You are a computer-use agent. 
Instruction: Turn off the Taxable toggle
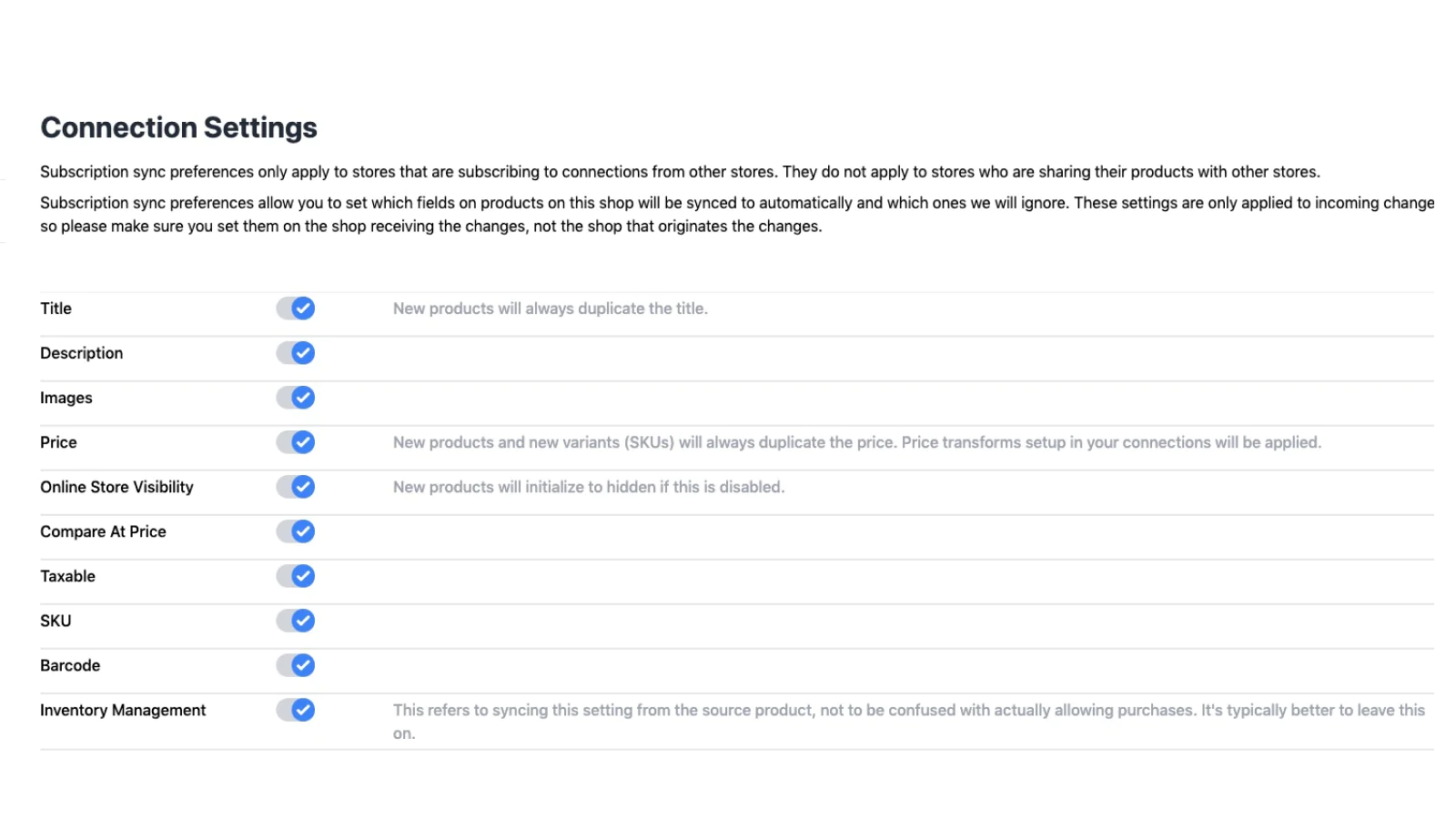coord(296,576)
